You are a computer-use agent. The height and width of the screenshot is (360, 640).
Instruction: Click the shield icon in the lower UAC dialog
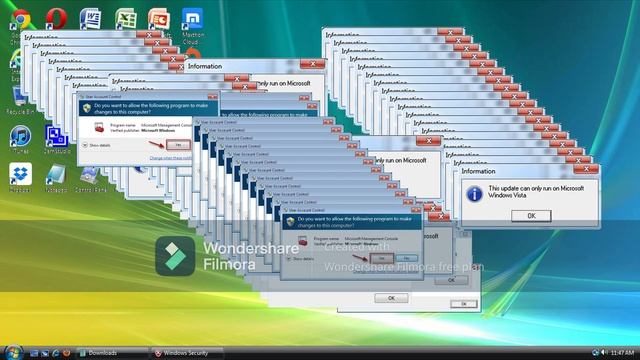[290, 222]
